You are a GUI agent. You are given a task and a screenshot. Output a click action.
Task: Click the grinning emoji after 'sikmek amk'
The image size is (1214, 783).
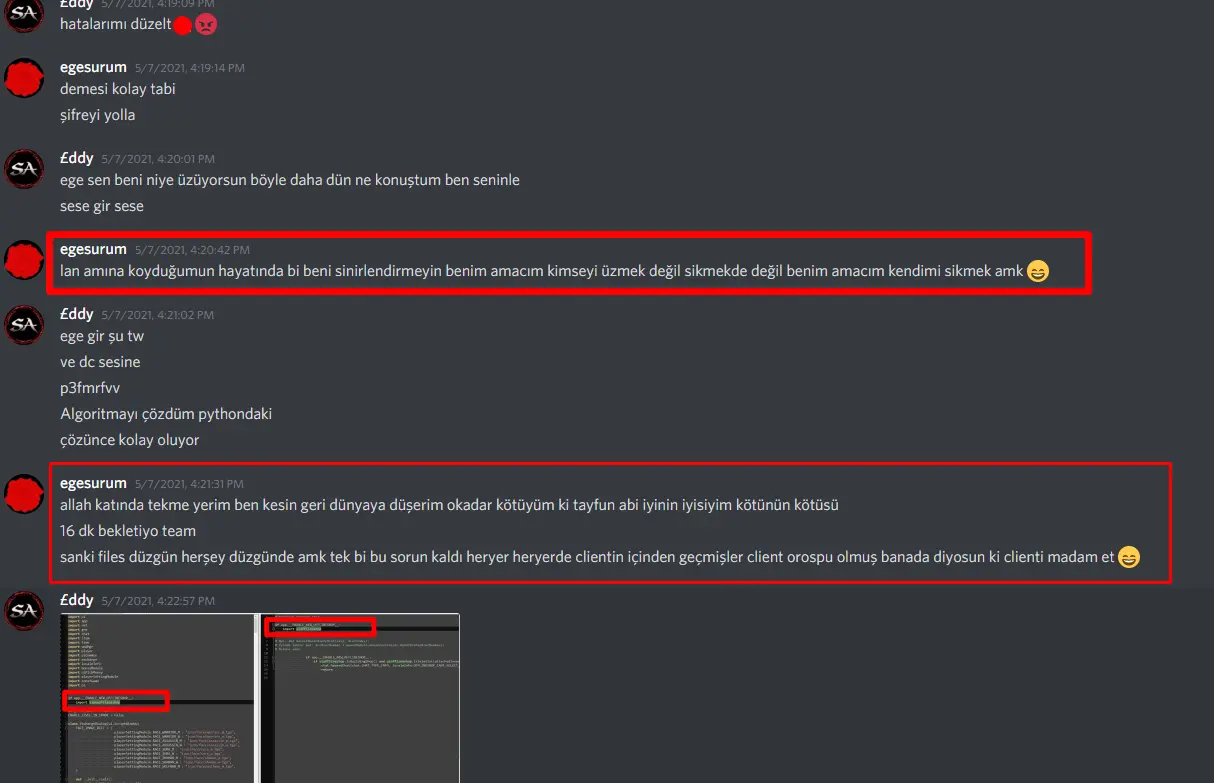tap(1038, 271)
